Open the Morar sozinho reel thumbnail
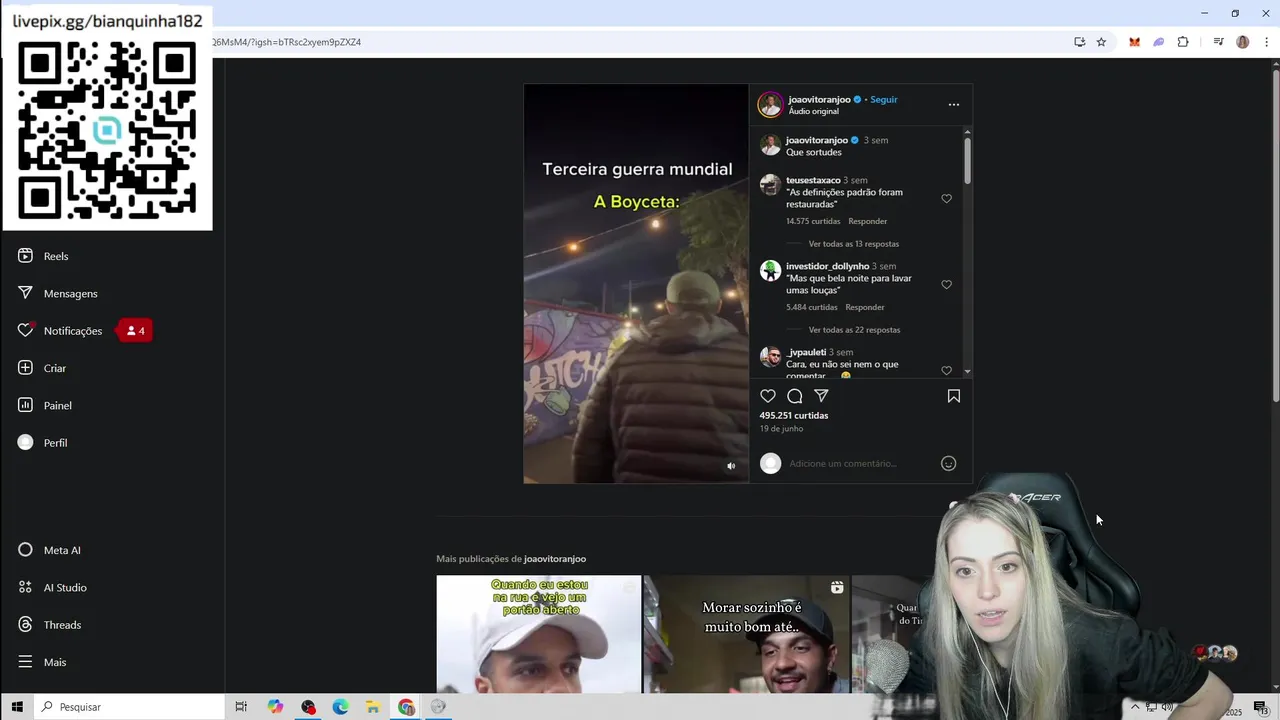The height and width of the screenshot is (720, 1280). click(746, 634)
